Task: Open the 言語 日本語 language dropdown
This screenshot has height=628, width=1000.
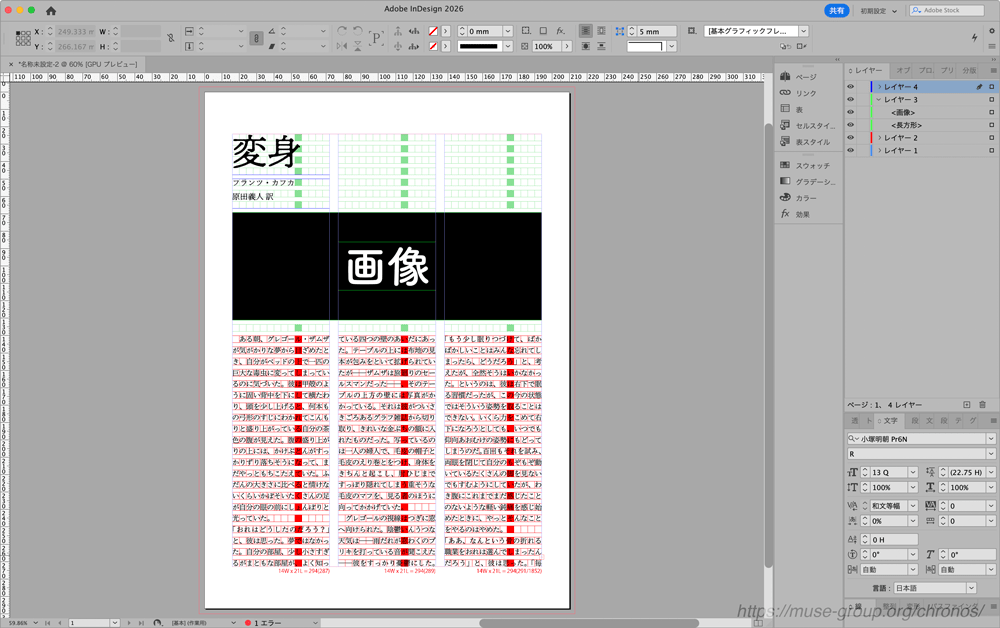Action: (x=971, y=588)
